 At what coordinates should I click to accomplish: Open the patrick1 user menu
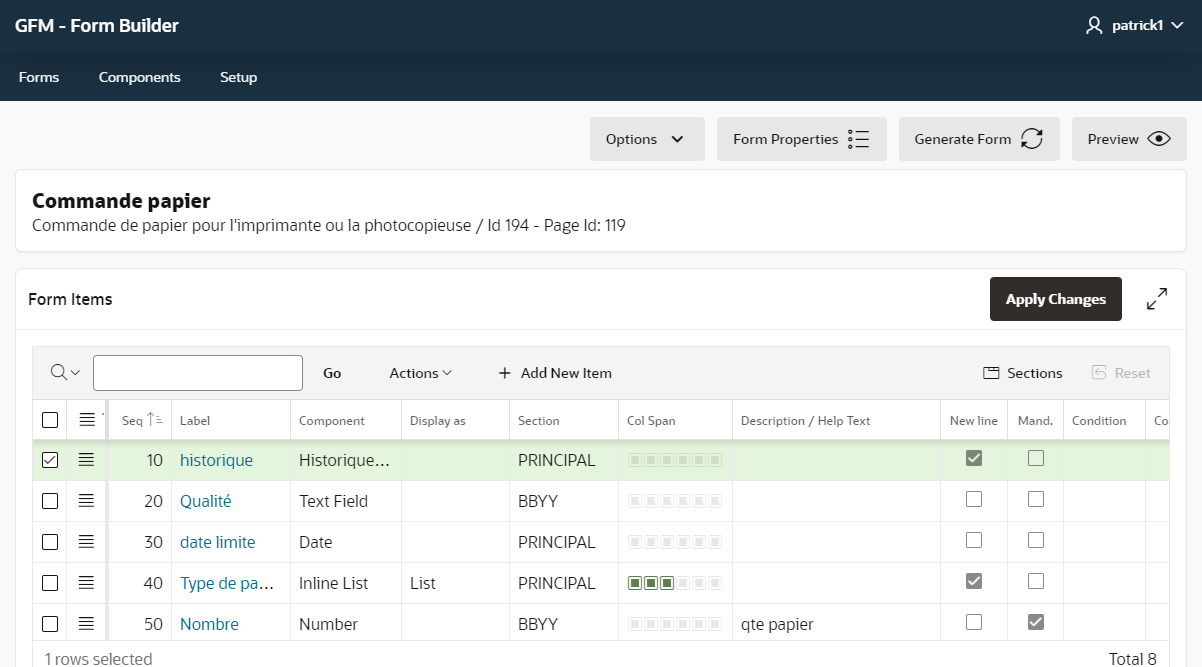point(1135,25)
